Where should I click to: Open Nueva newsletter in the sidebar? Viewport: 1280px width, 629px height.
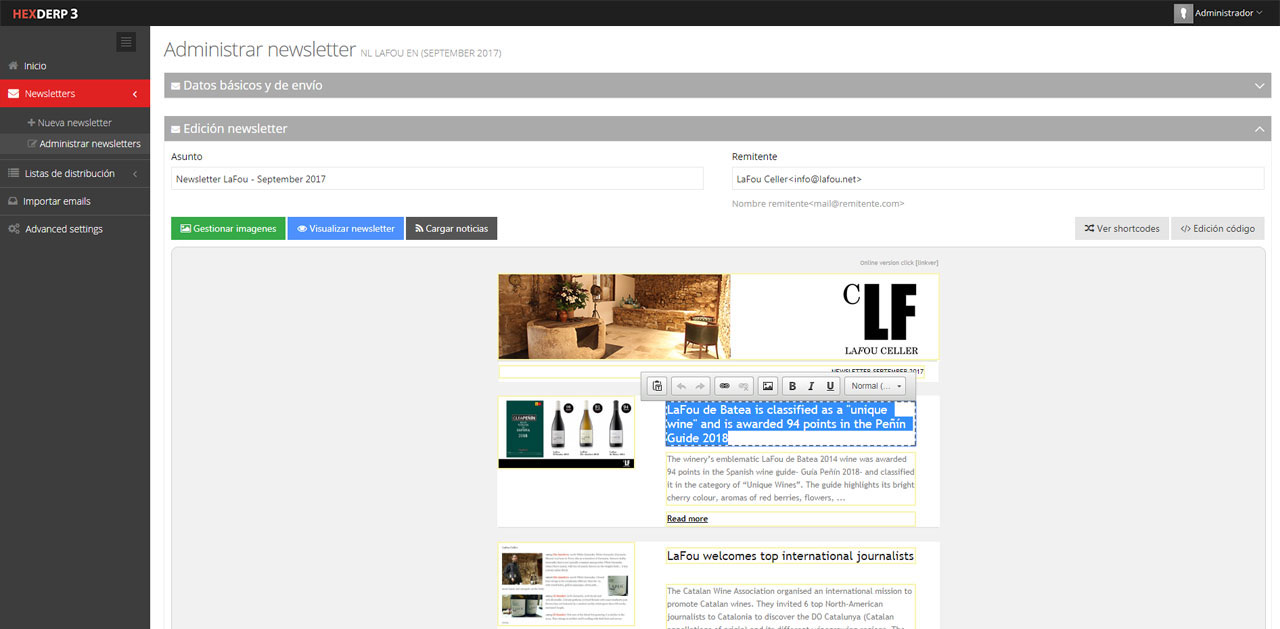75,123
